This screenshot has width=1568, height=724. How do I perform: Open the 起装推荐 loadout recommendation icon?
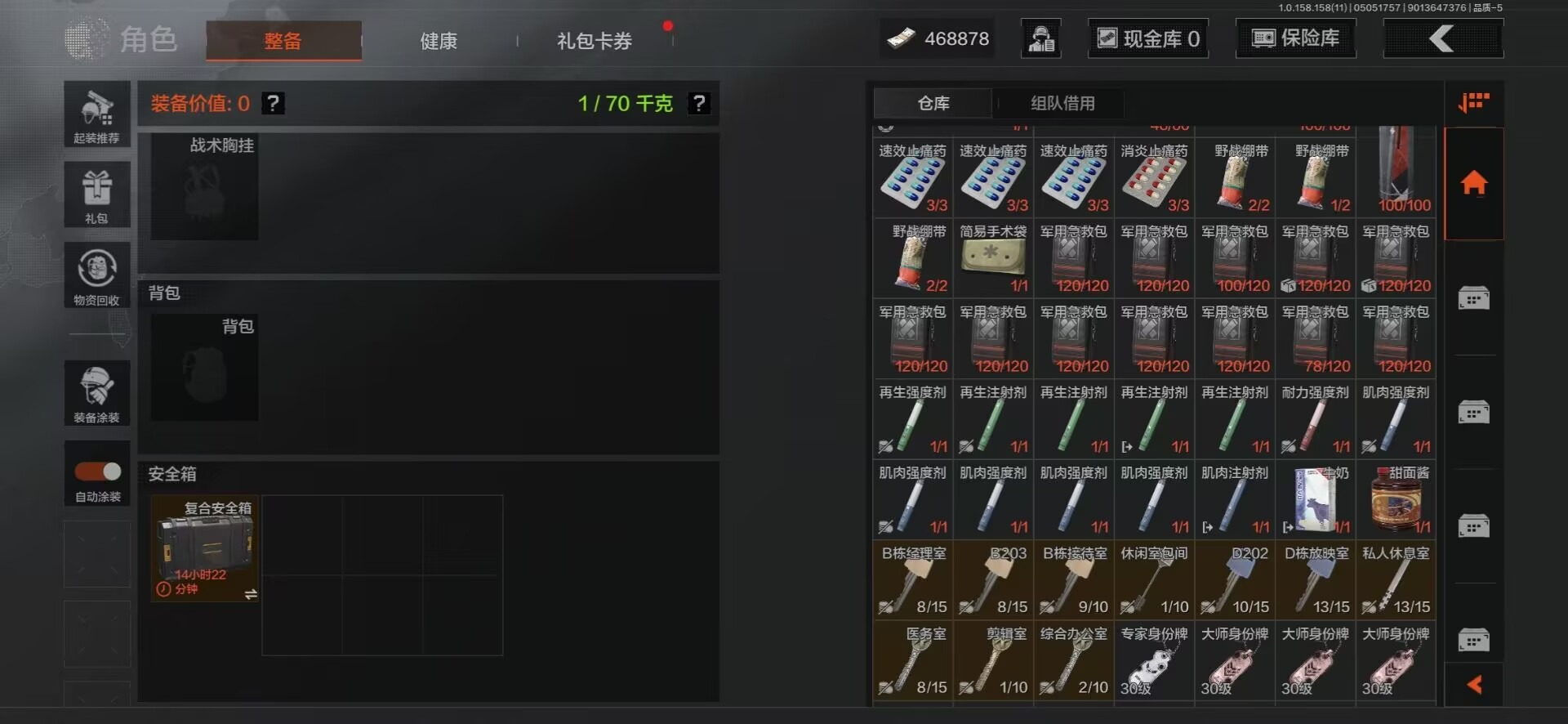[97, 114]
